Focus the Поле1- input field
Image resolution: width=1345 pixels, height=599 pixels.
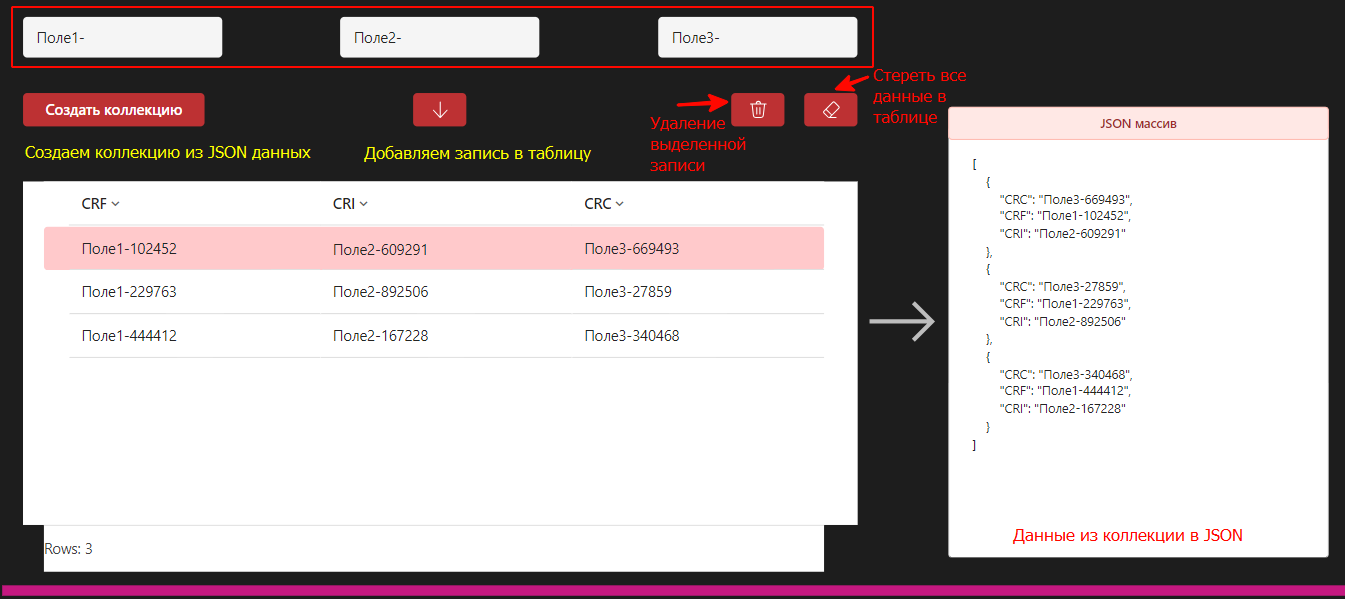(122, 38)
